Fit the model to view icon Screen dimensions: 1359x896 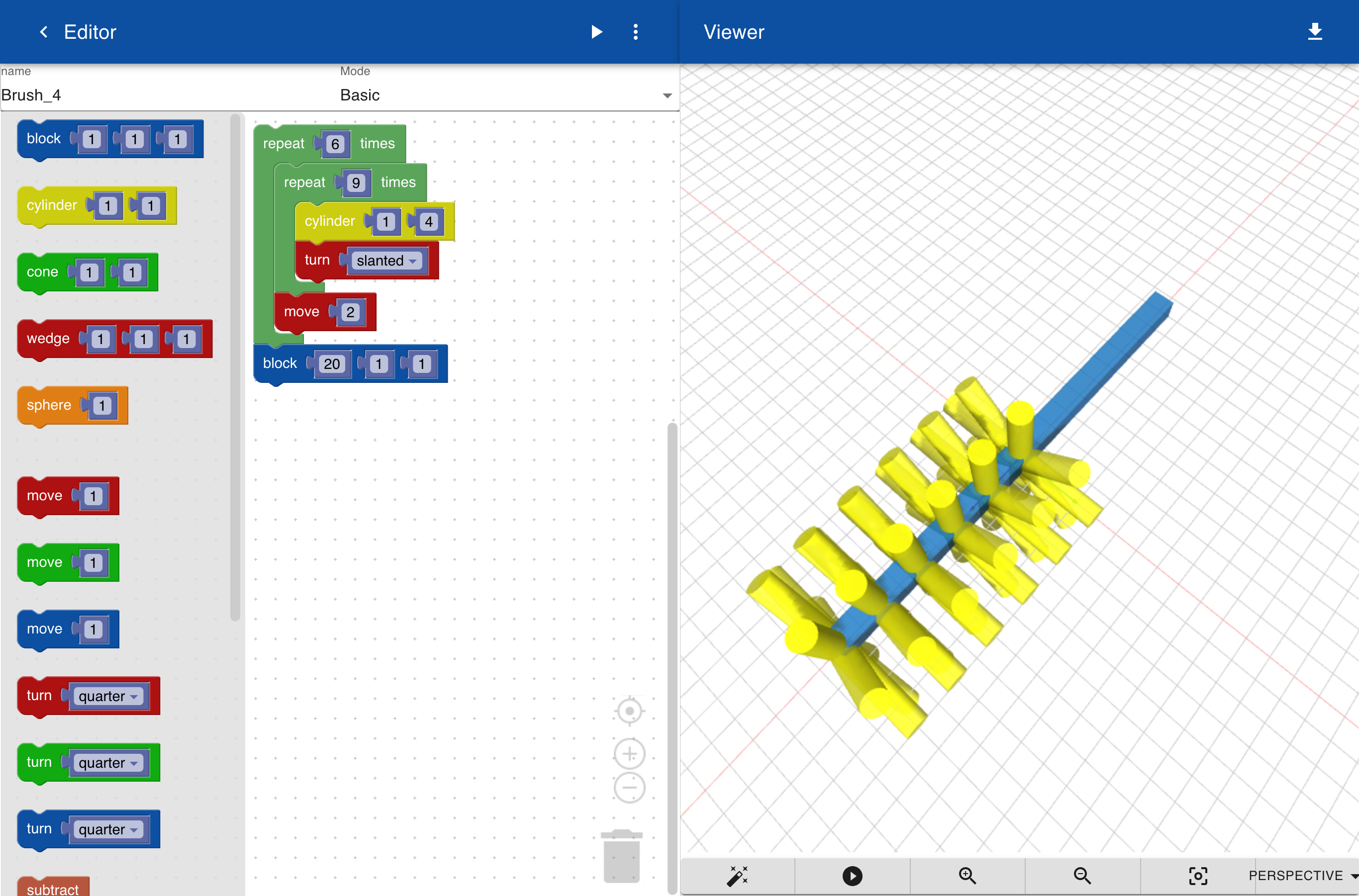point(1198,876)
